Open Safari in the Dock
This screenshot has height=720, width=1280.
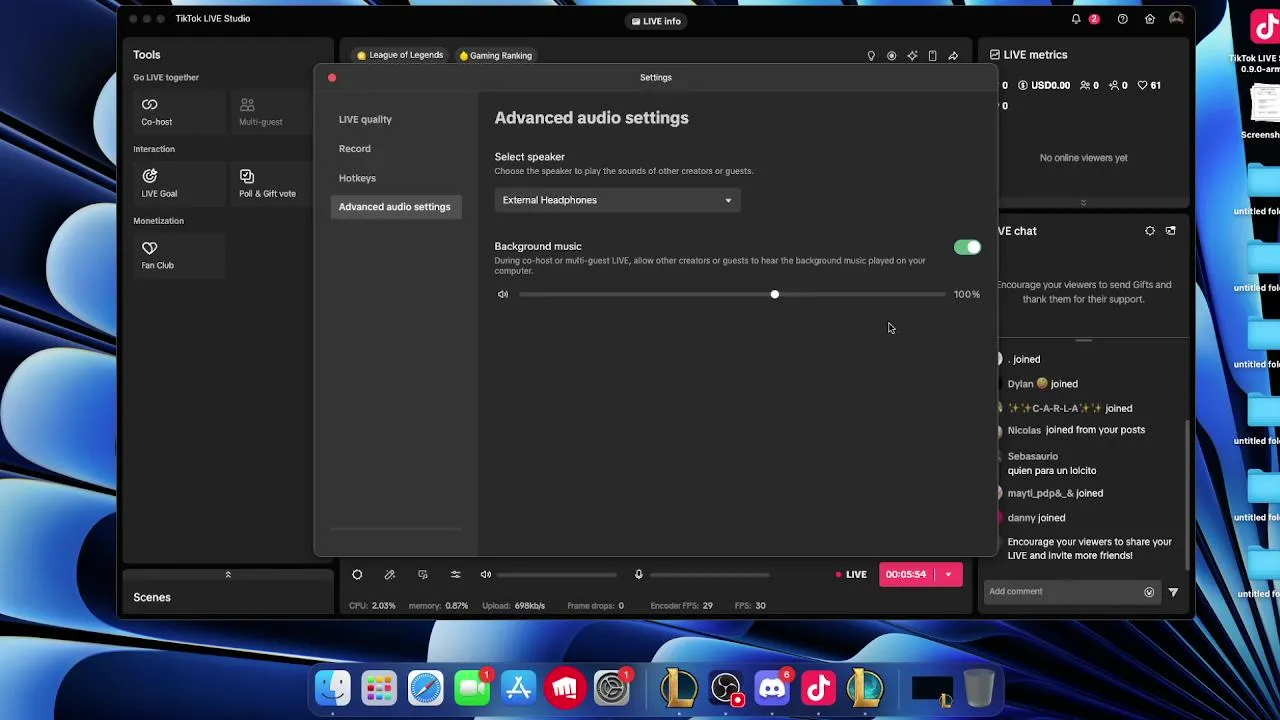pos(425,688)
